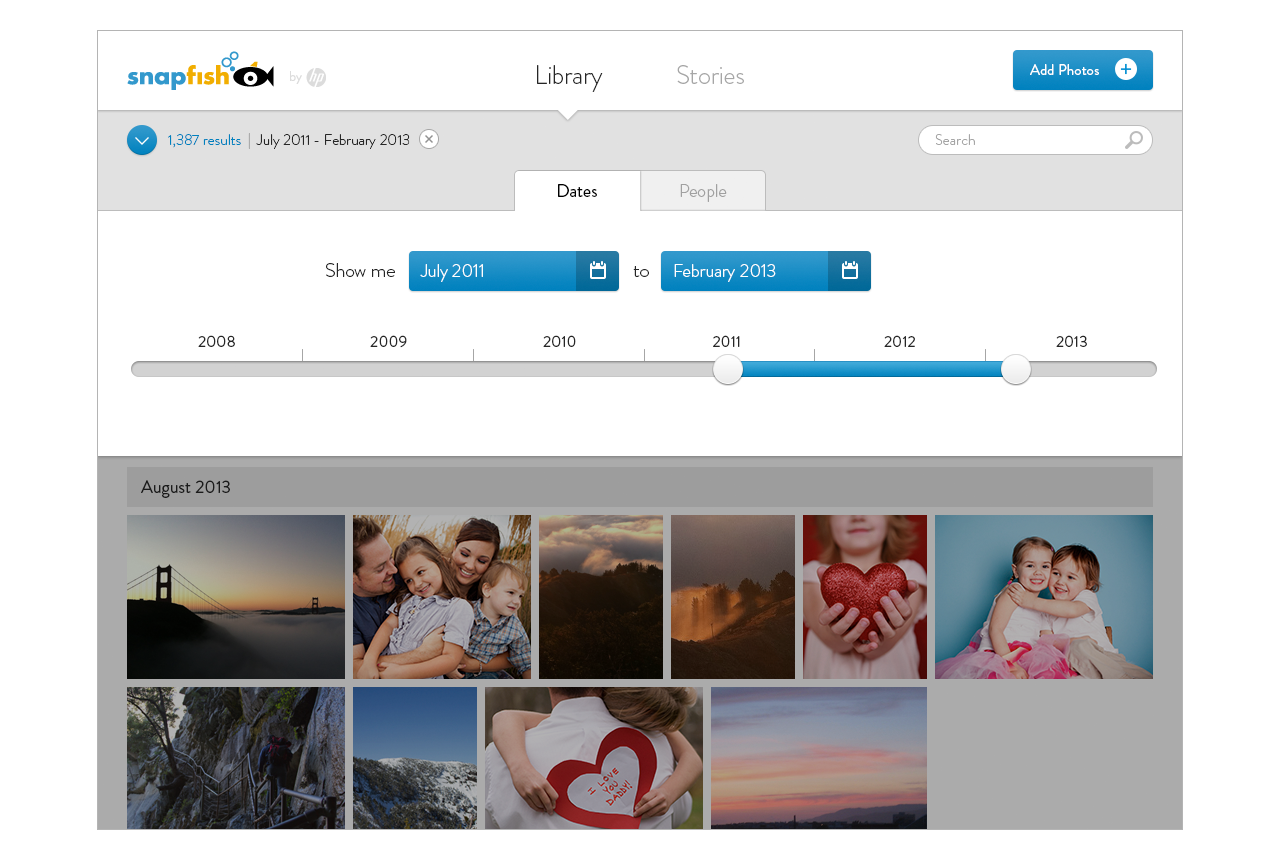
Task: Click the magnifying glass search icon
Action: click(x=1133, y=140)
